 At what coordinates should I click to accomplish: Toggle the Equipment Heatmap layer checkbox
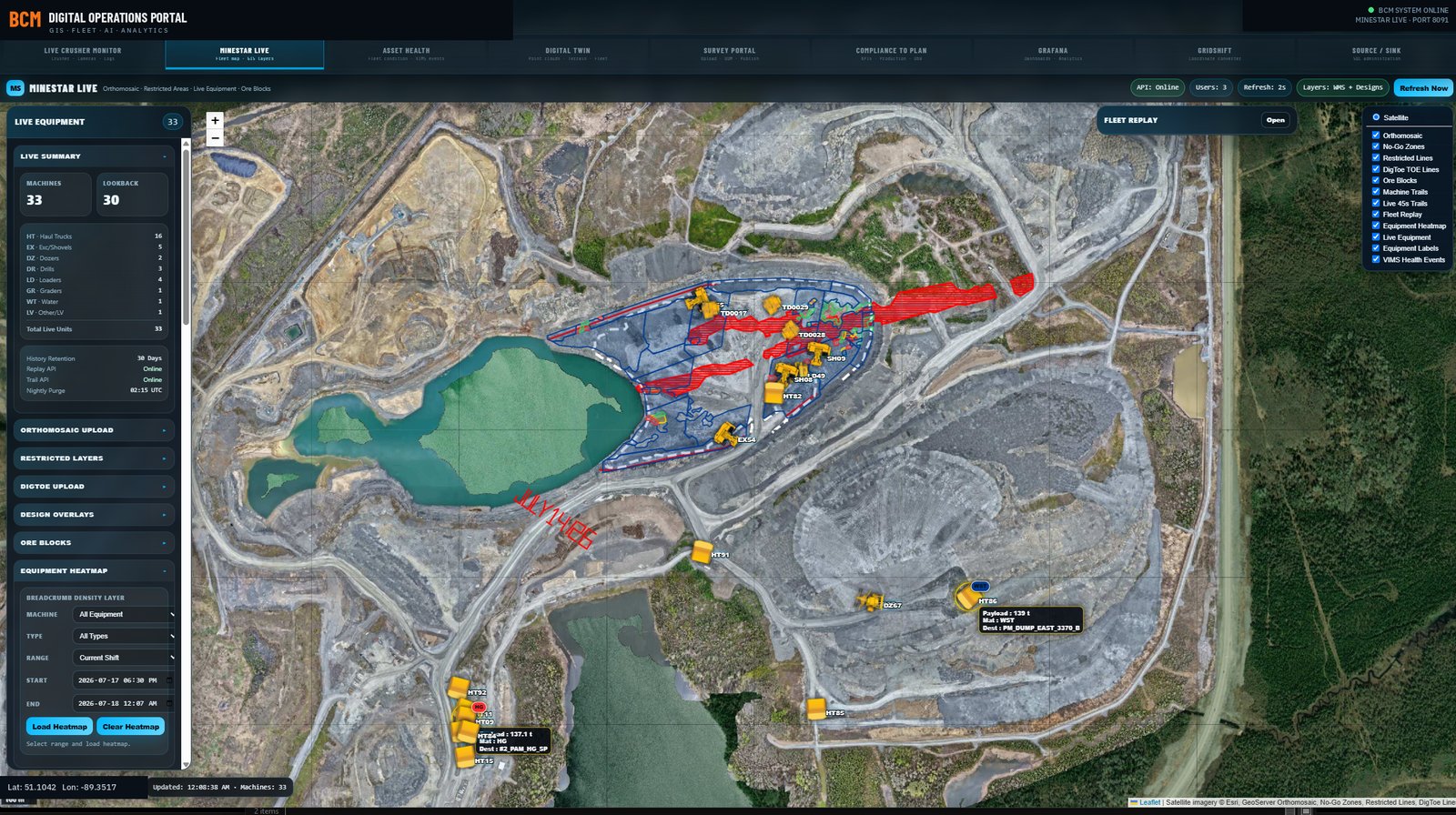[x=1376, y=226]
